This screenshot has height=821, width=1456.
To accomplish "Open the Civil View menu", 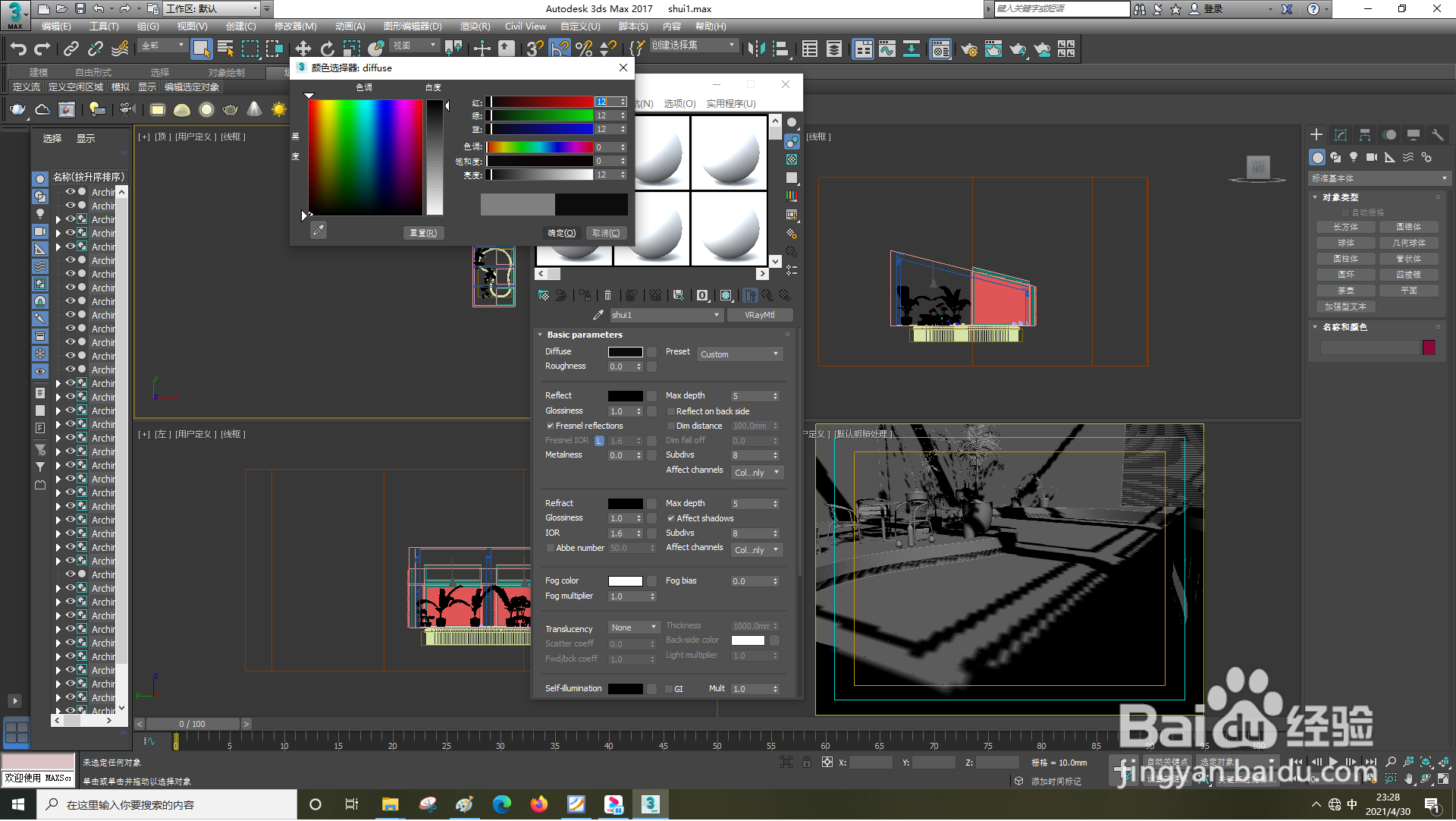I will [x=525, y=27].
